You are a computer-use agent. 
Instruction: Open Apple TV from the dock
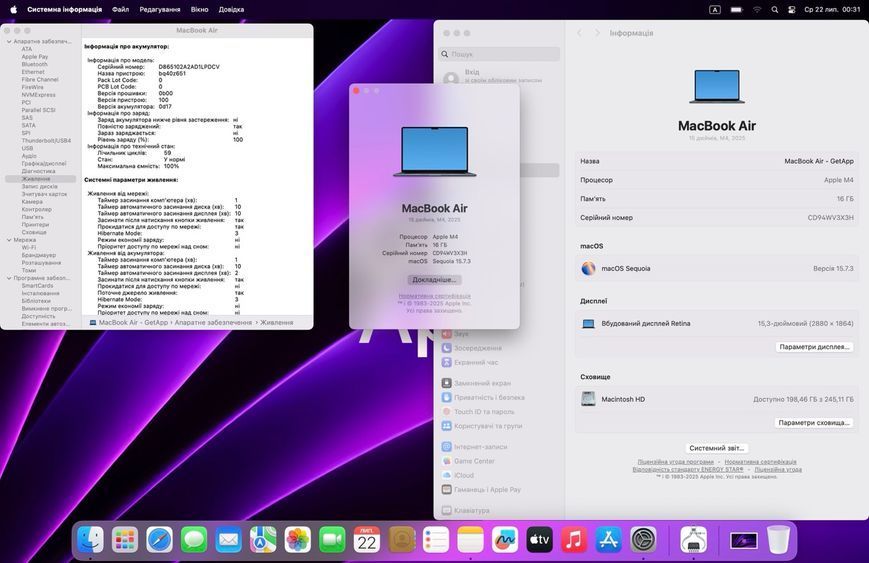click(x=539, y=539)
